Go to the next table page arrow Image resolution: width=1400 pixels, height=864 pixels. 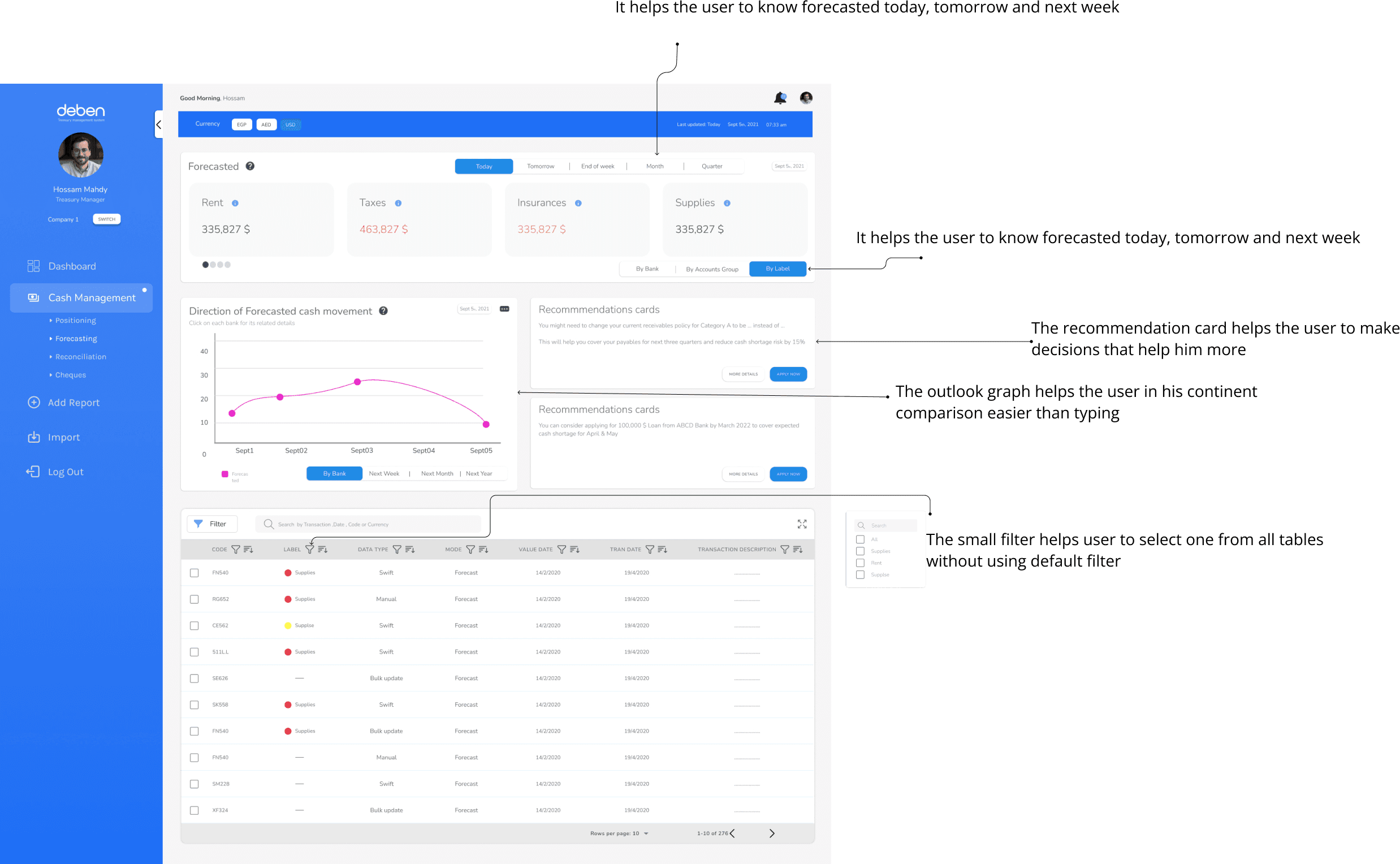coord(771,833)
